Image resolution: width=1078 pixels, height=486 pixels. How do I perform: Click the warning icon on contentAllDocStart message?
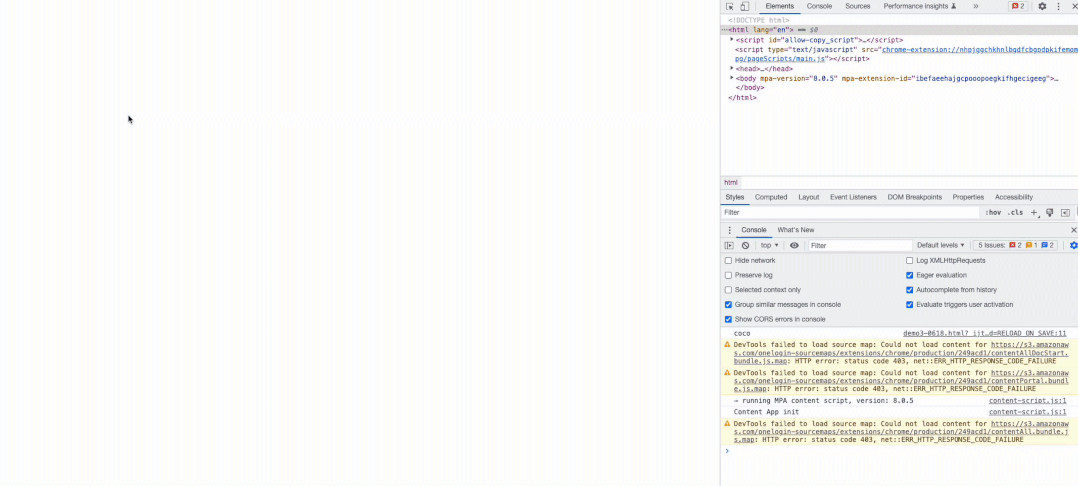click(727, 344)
